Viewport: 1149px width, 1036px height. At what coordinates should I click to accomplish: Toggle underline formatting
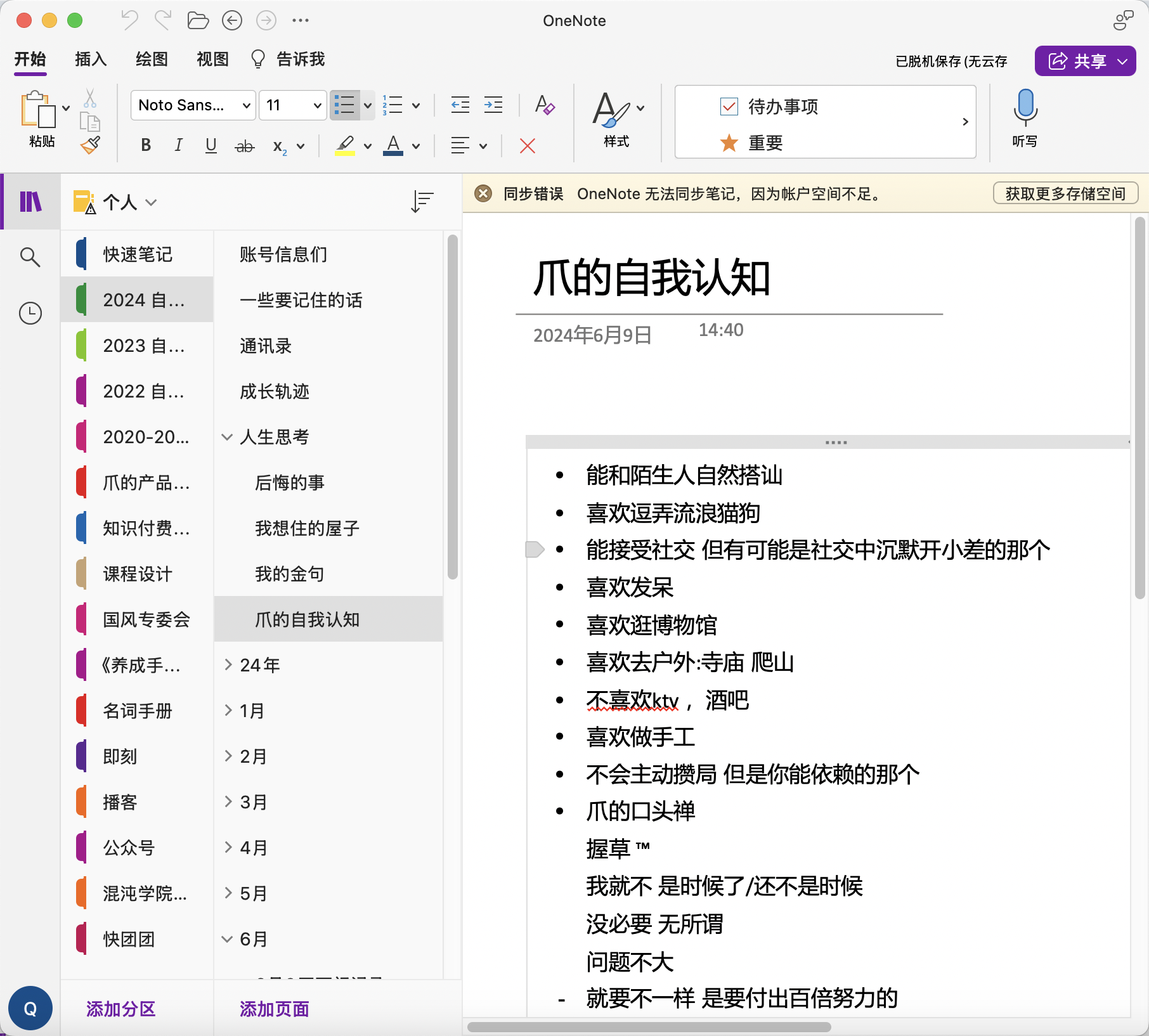coord(211,146)
